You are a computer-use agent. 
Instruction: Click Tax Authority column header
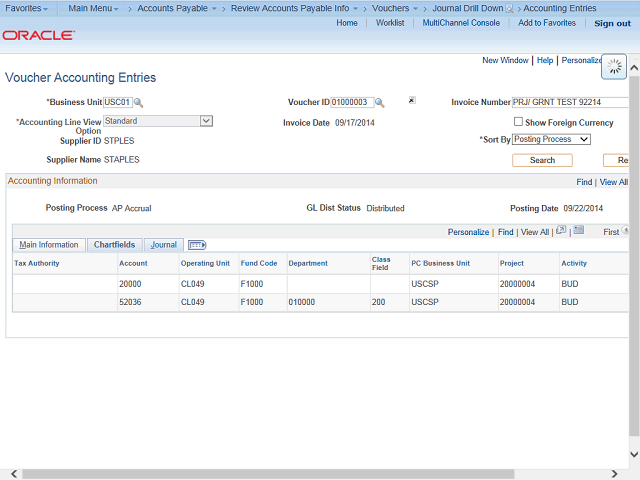tap(37, 263)
